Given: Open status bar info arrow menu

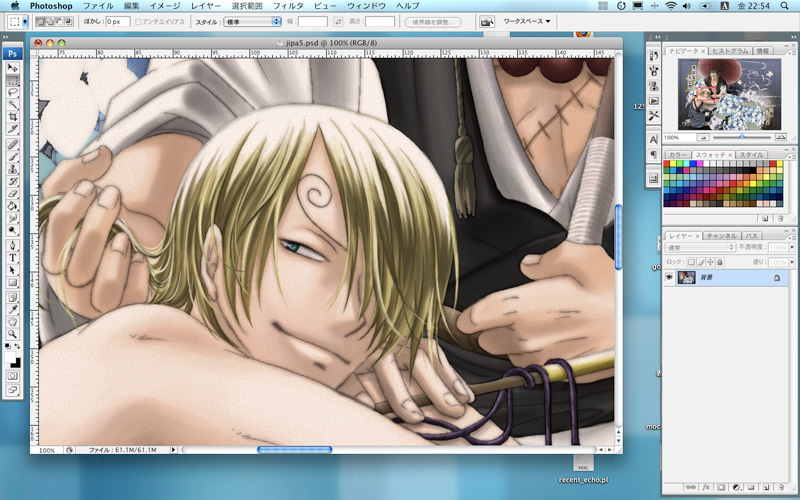Looking at the screenshot, I should tap(173, 450).
